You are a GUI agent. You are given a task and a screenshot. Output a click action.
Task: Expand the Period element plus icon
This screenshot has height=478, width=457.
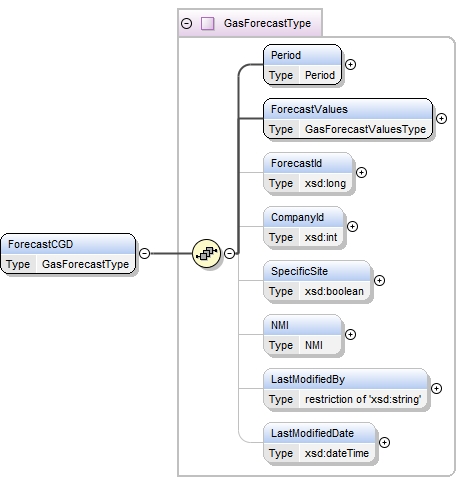click(x=350, y=64)
